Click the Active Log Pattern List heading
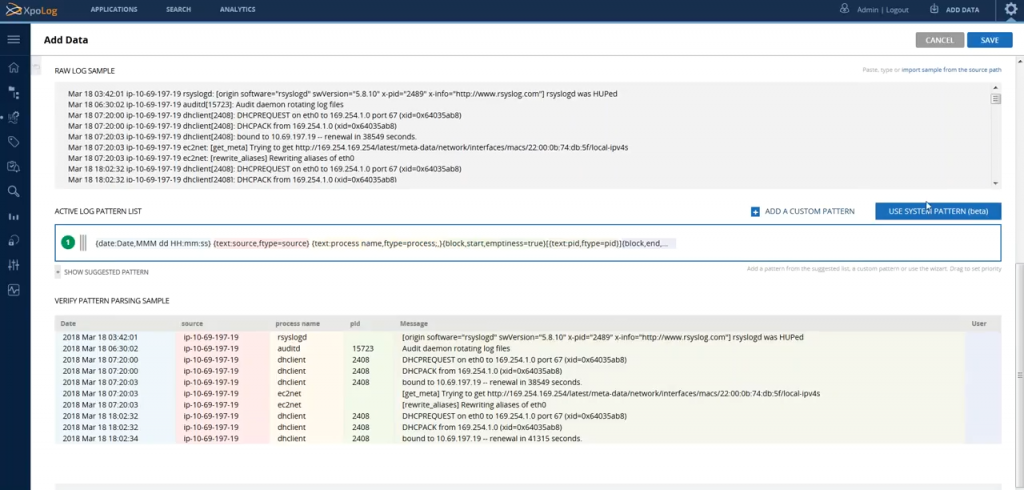 tap(98, 211)
